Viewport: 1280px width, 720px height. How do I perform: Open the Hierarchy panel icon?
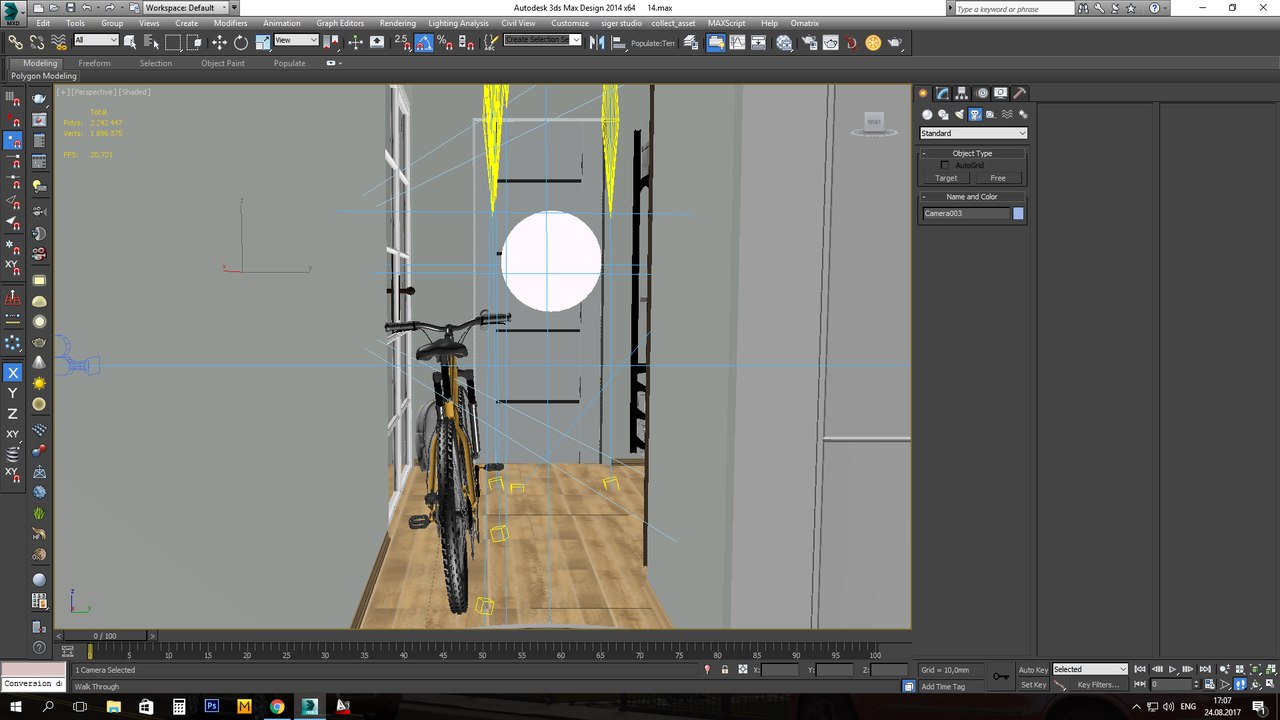click(962, 93)
